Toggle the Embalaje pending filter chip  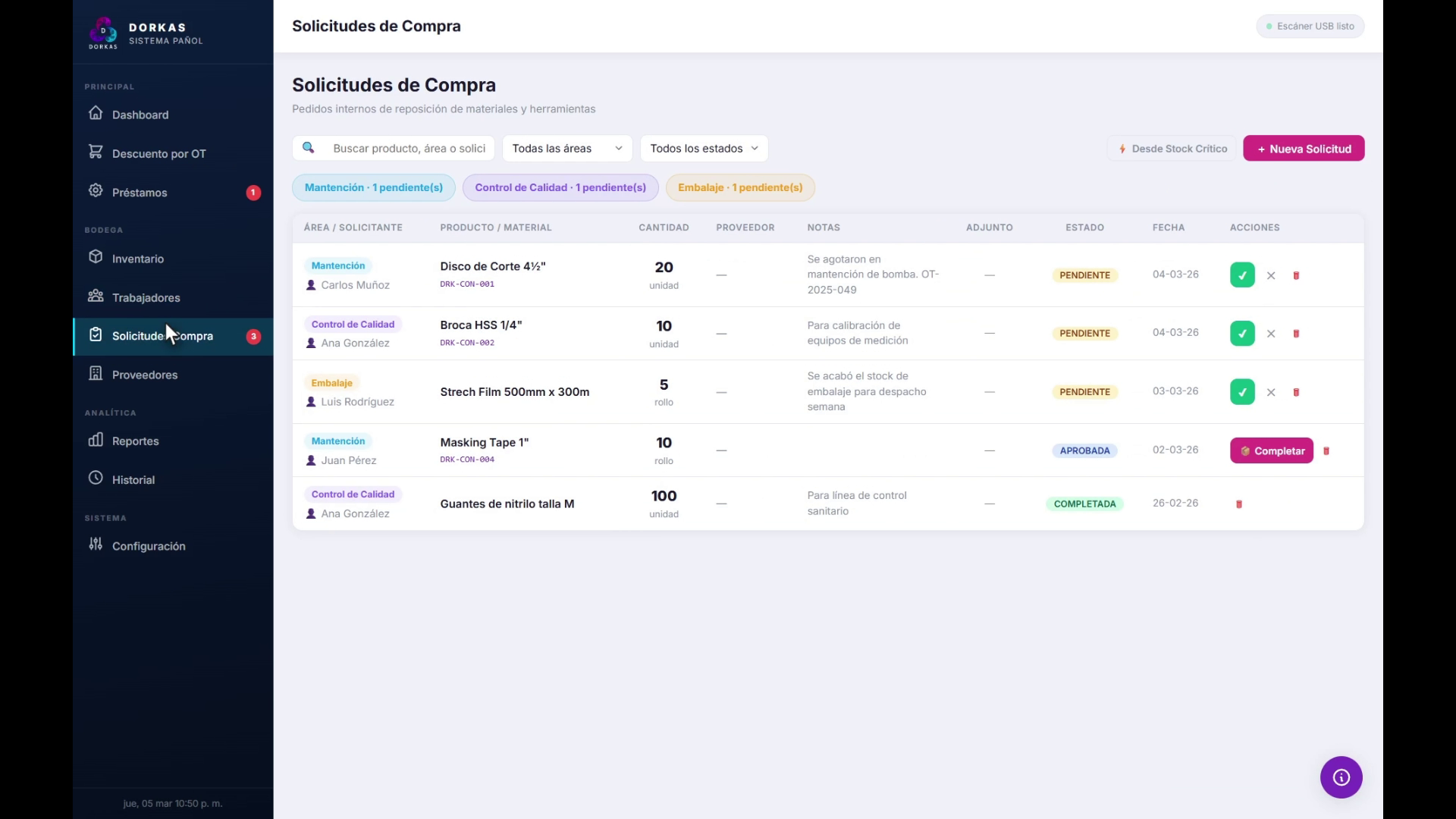coord(739,187)
